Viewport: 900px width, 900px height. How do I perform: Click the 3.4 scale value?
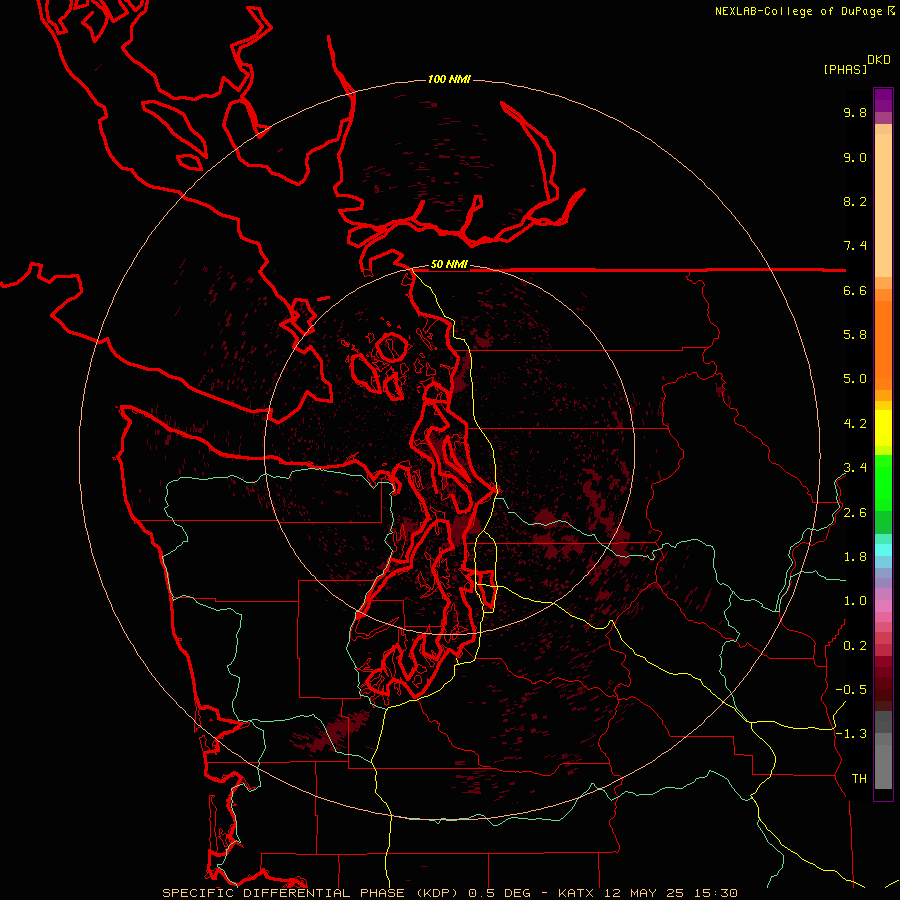855,468
